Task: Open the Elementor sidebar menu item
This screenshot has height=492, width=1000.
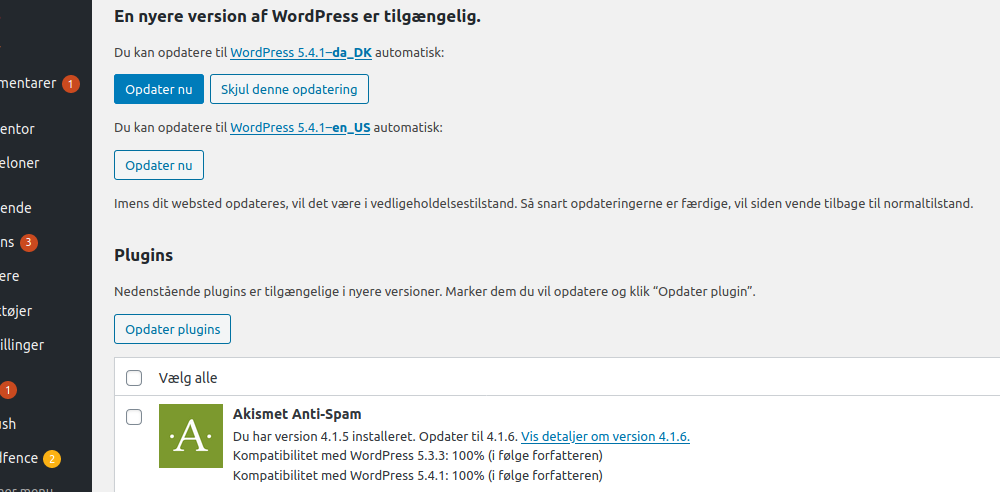Action: point(18,129)
